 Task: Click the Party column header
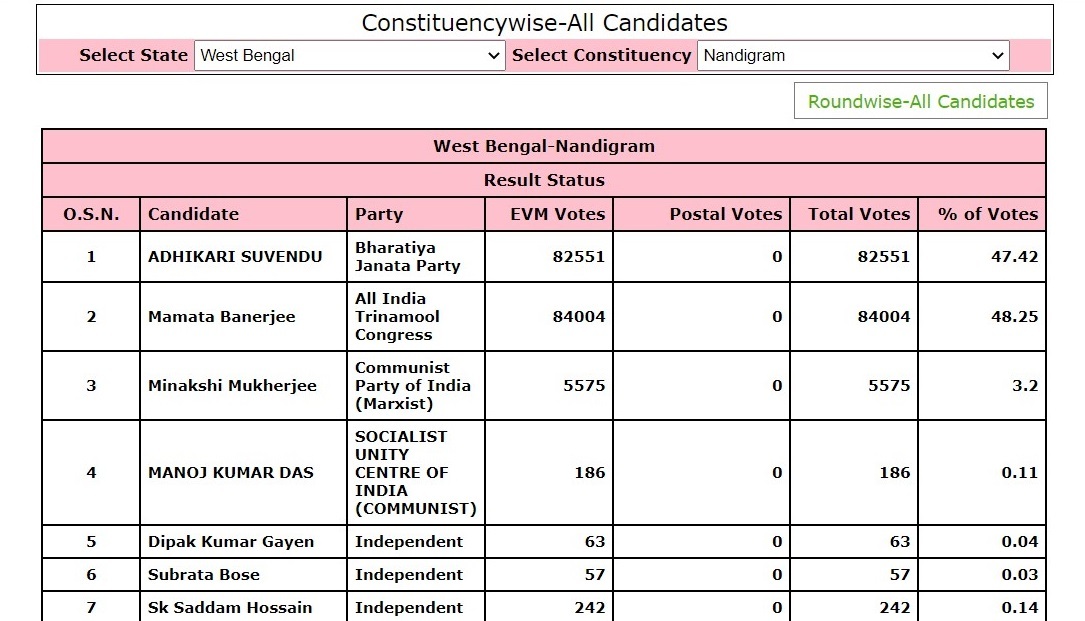pyautogui.click(x=379, y=214)
